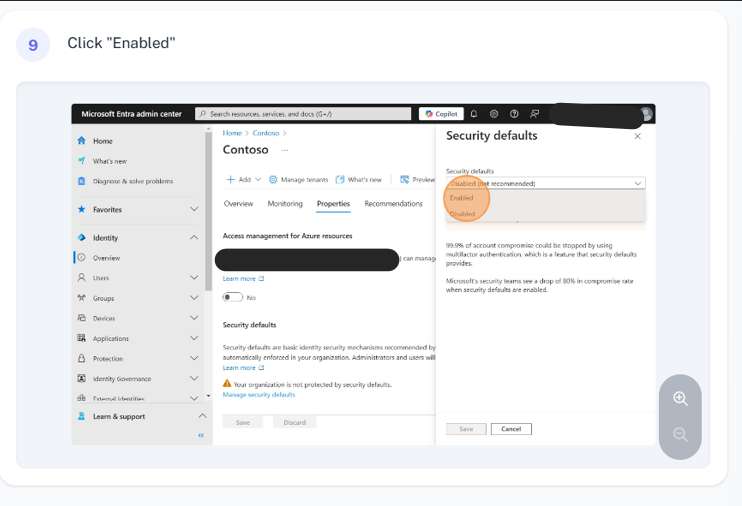Click the user avatar in header
Image resolution: width=742 pixels, height=506 pixels.
point(646,114)
